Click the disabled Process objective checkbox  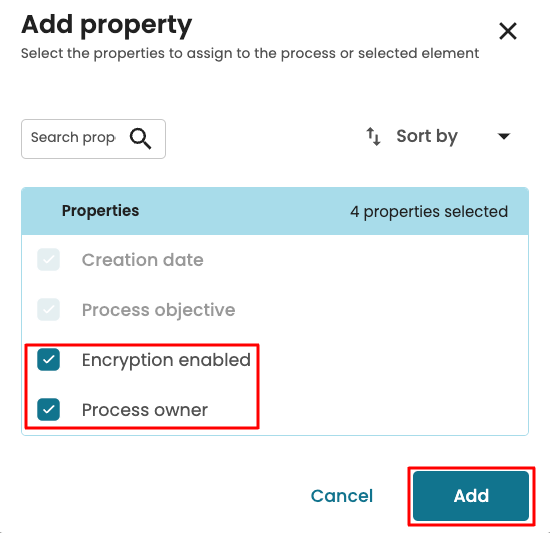click(x=48, y=310)
